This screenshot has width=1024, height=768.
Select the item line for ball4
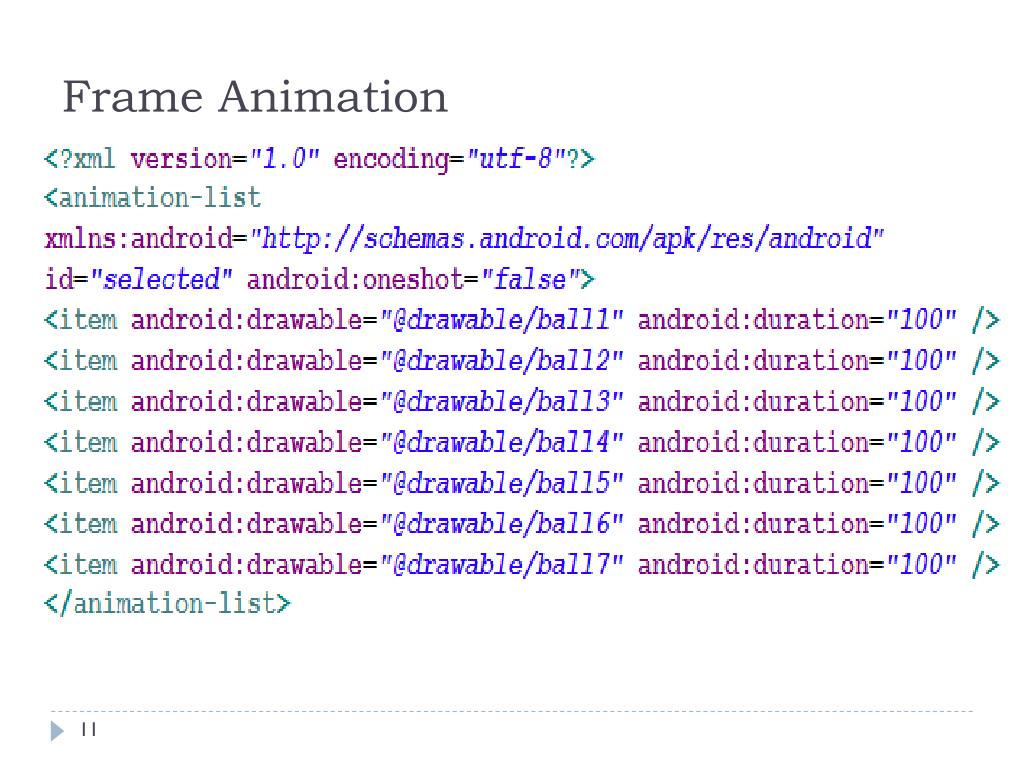(522, 442)
